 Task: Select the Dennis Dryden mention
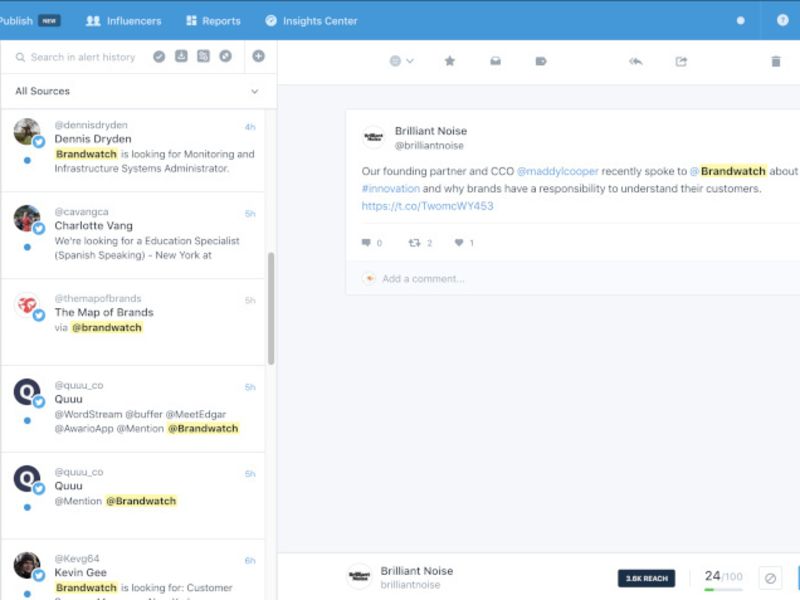point(133,151)
